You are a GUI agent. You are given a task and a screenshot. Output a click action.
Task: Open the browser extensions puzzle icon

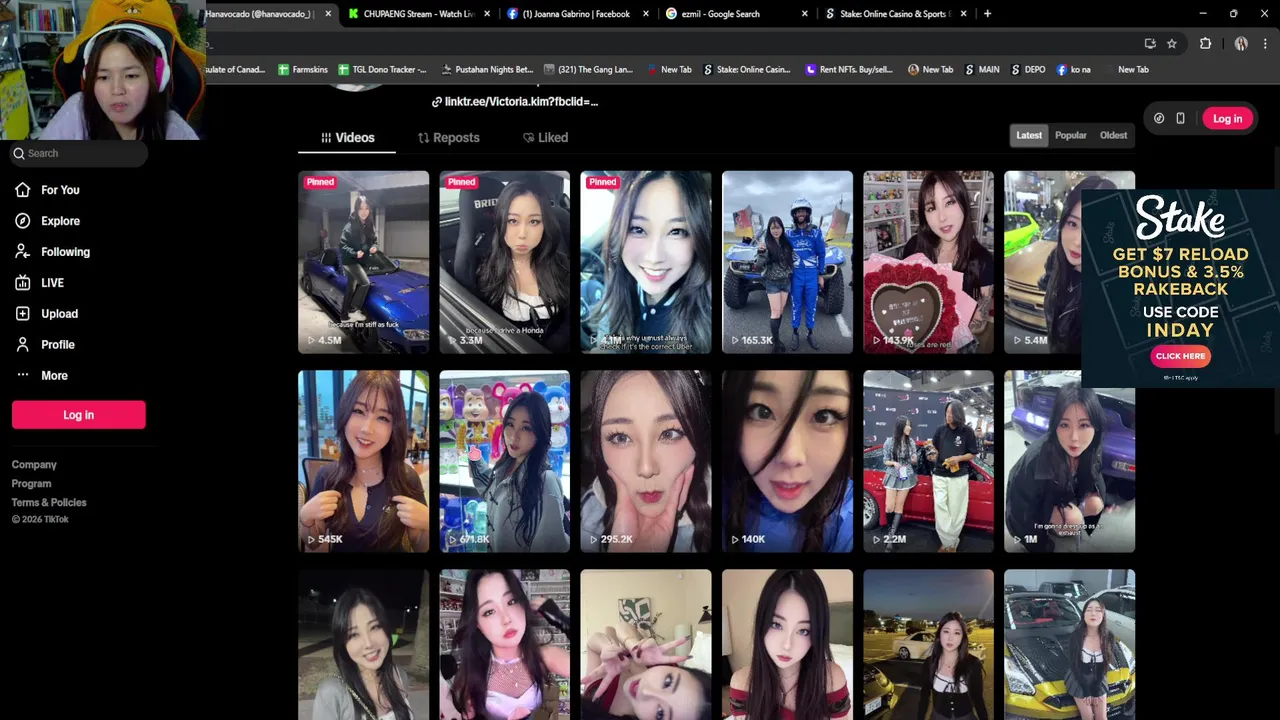click(1205, 44)
